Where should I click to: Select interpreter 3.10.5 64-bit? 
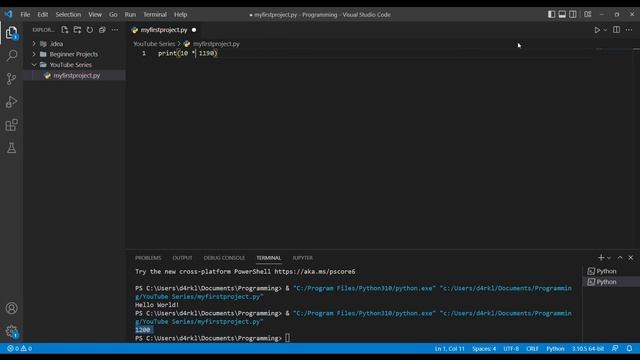(x=588, y=349)
